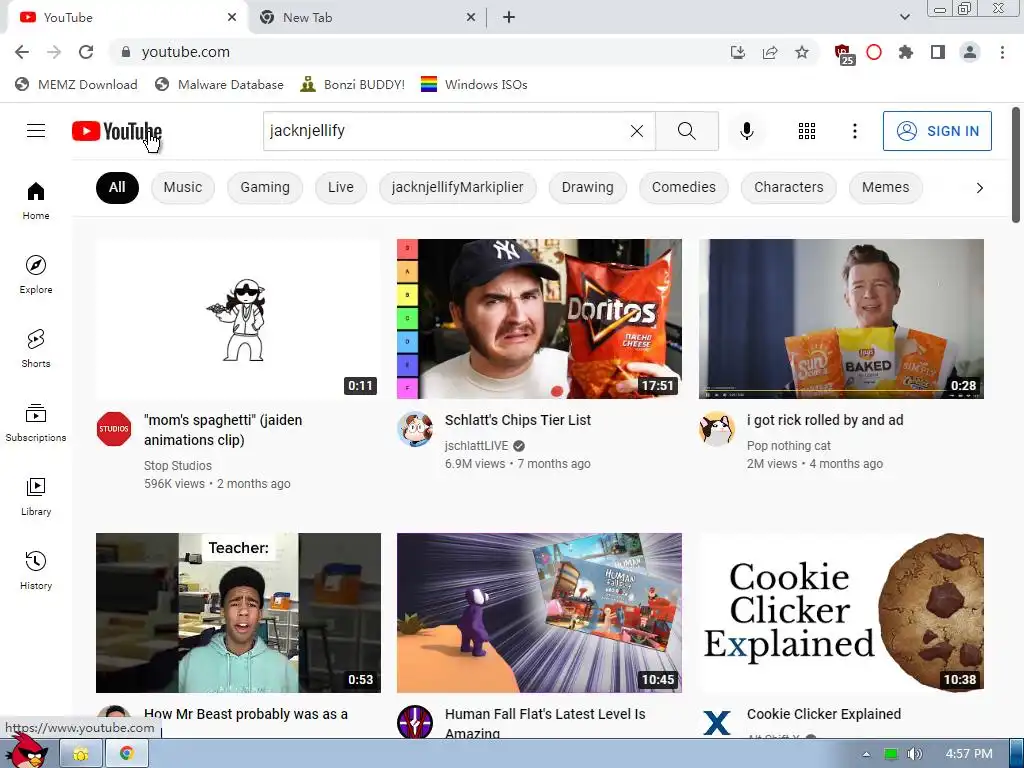This screenshot has height=768, width=1024.
Task: Click the magnifier search button
Action: [686, 131]
